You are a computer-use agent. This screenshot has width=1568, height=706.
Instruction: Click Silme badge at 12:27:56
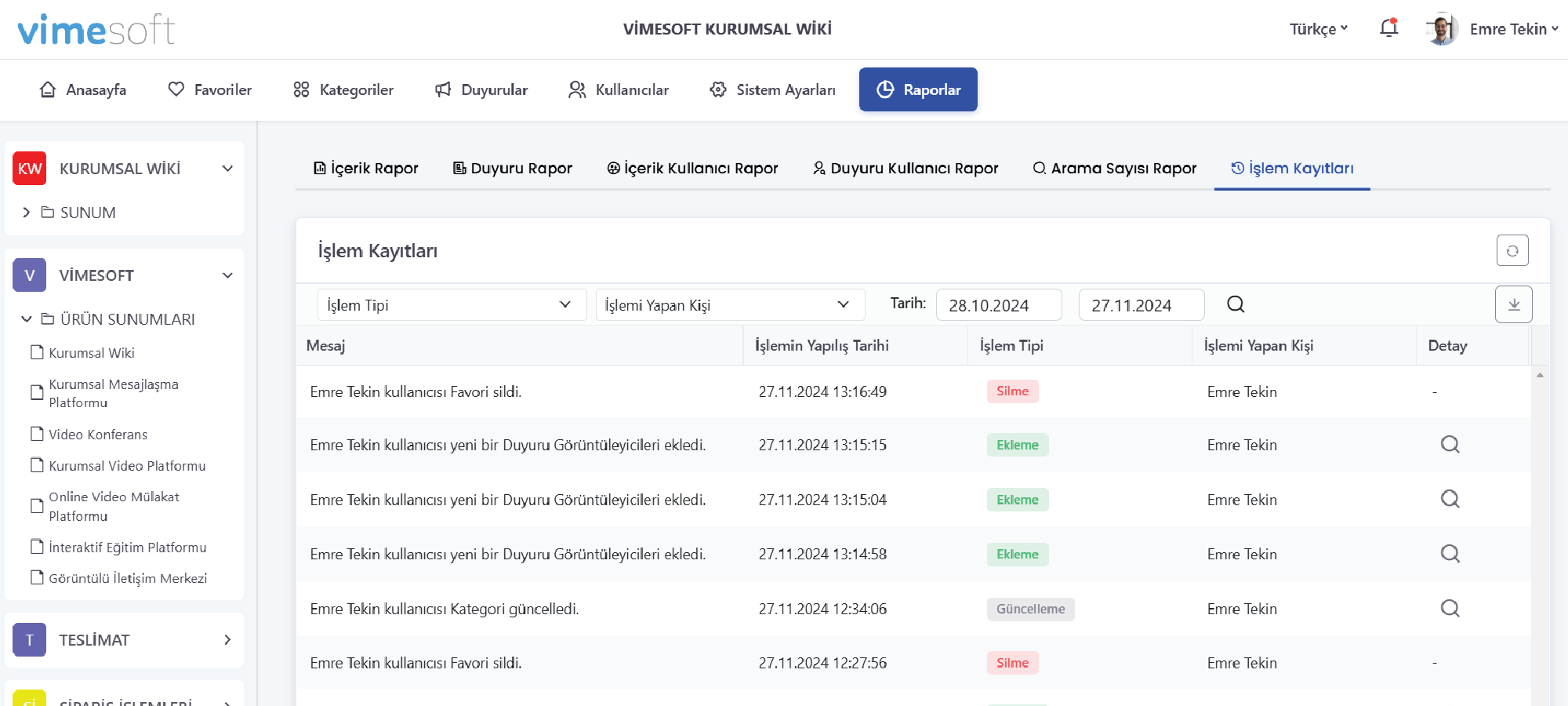[x=1012, y=663]
